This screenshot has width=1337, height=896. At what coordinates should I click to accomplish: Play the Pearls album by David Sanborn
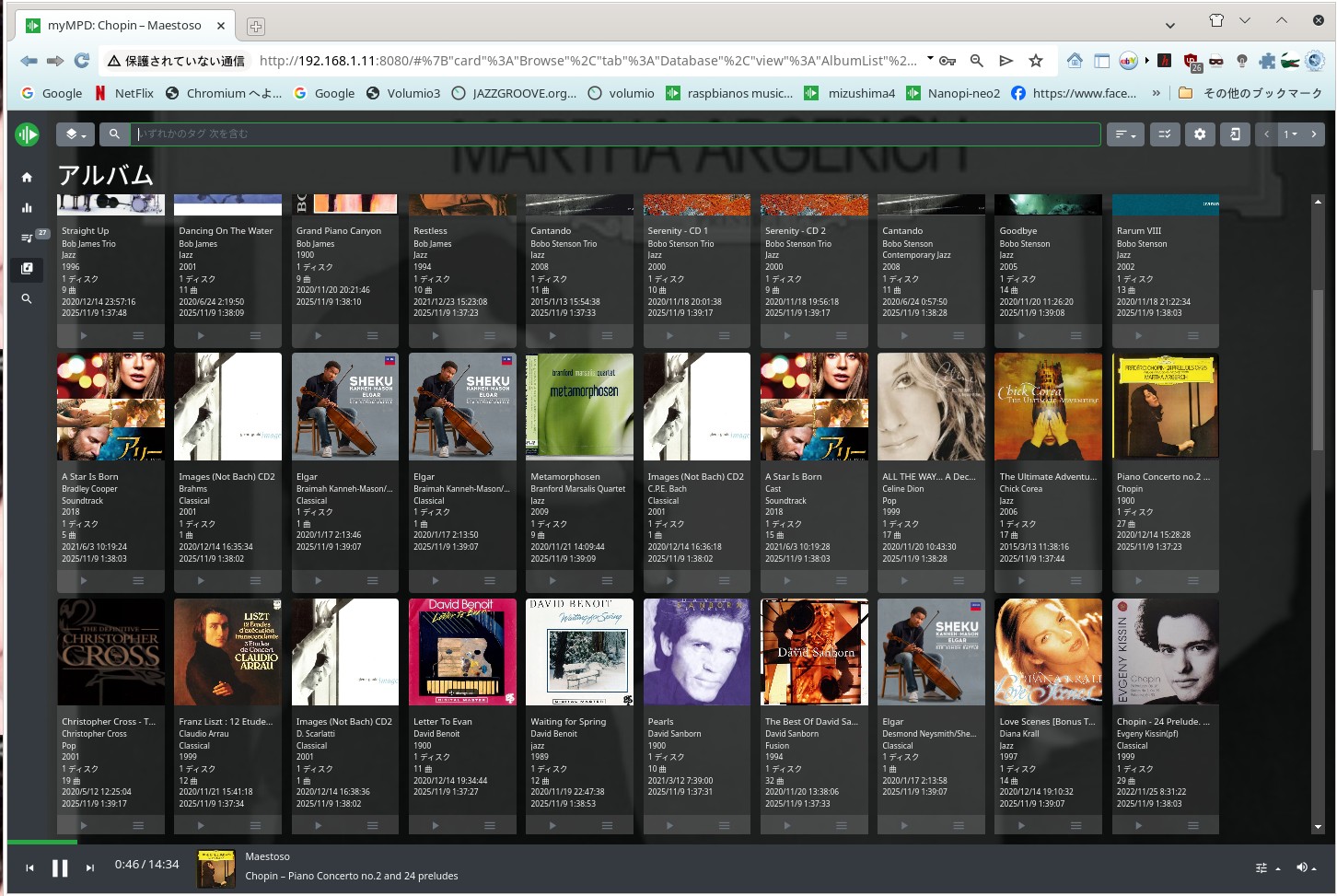669,825
